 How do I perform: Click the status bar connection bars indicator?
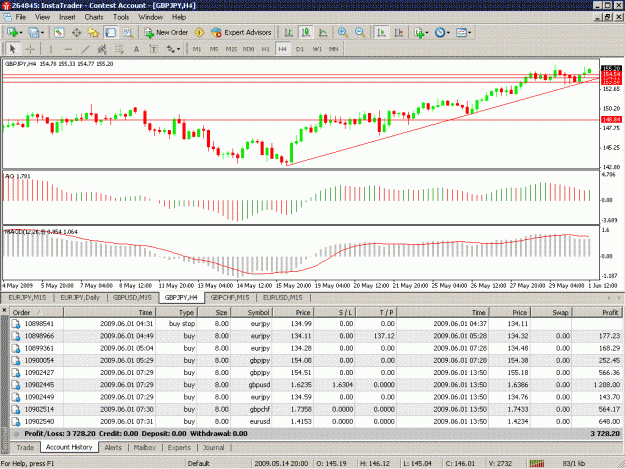pos(537,463)
